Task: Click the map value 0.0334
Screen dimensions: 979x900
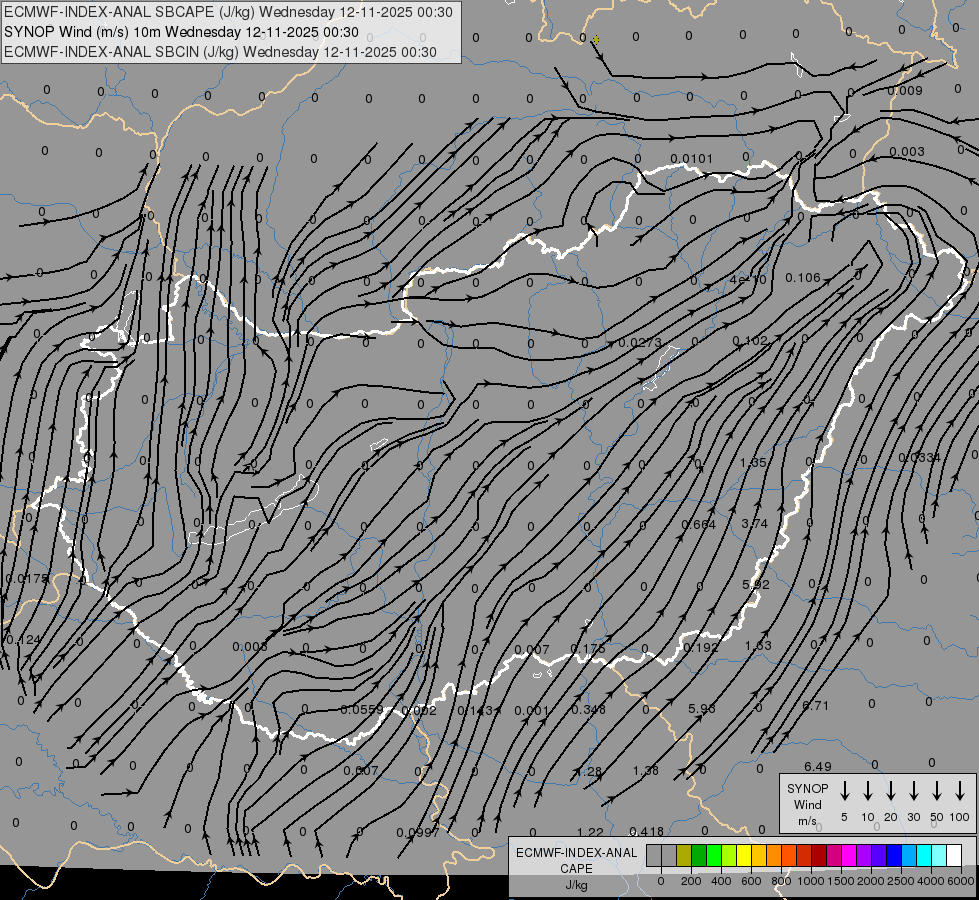Action: [919, 458]
